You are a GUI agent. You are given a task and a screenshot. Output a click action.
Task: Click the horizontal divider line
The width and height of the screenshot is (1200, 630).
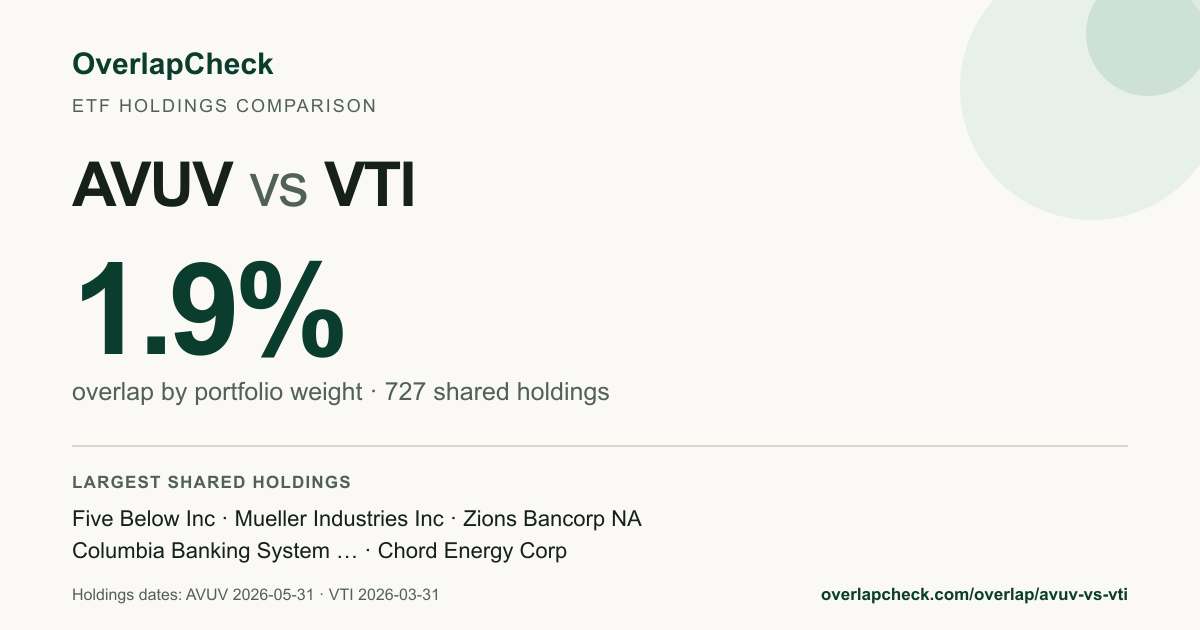click(600, 445)
